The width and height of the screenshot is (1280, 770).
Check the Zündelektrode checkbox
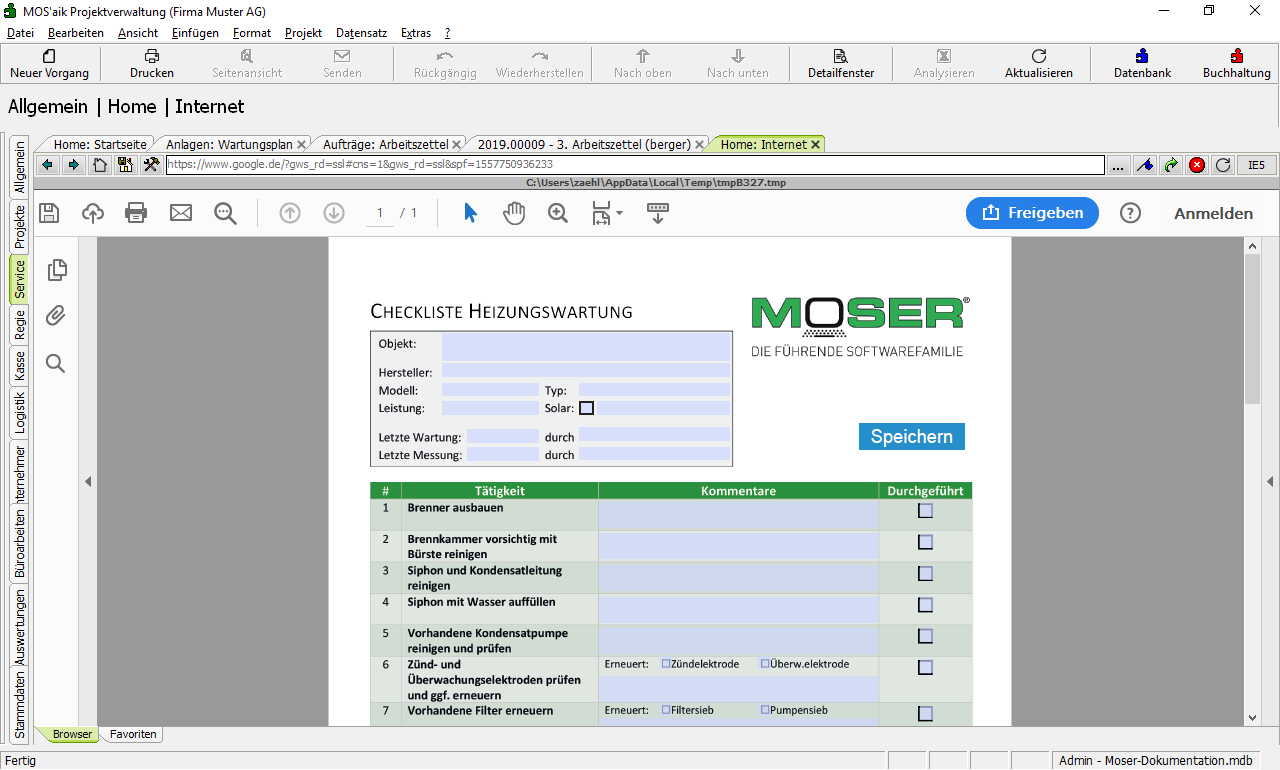click(x=666, y=664)
